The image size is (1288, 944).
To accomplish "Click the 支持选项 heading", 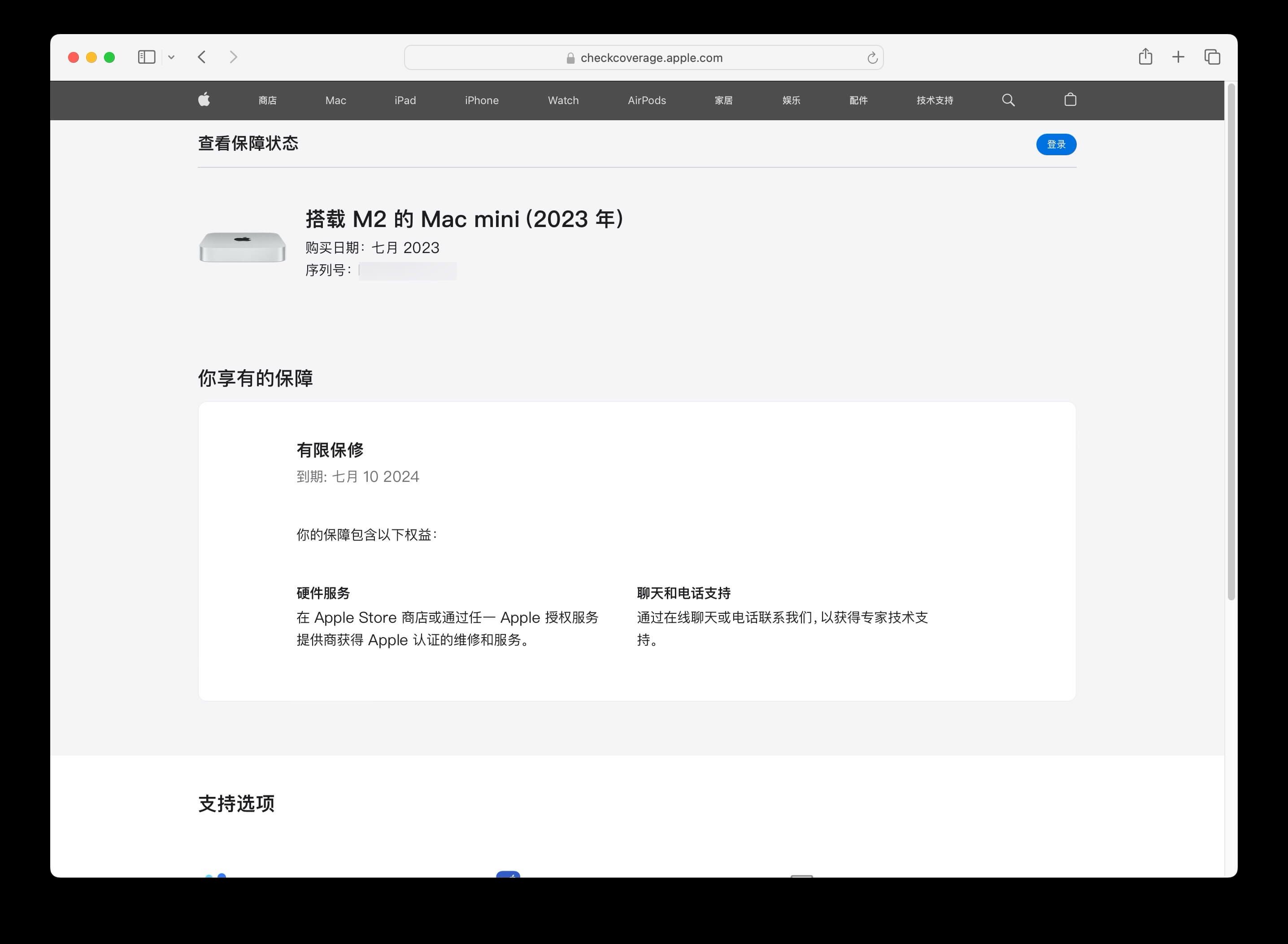I will pyautogui.click(x=236, y=804).
